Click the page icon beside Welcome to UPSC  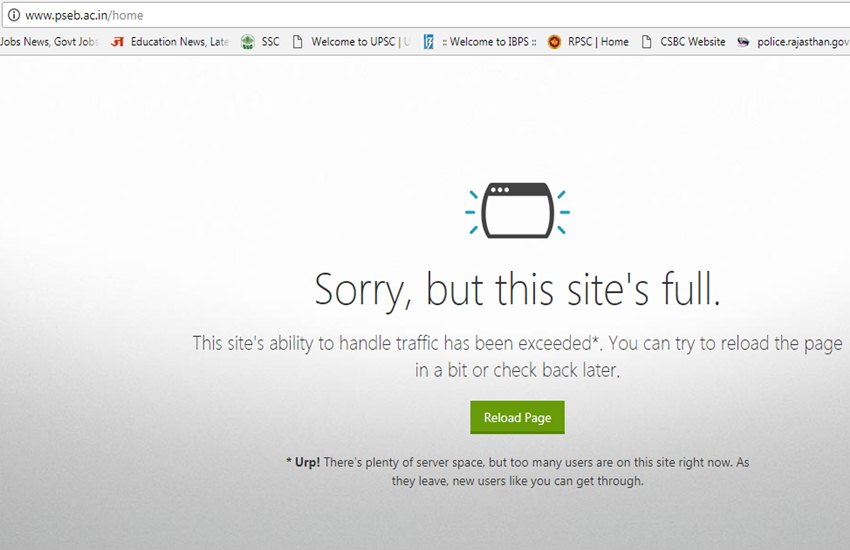pos(297,42)
